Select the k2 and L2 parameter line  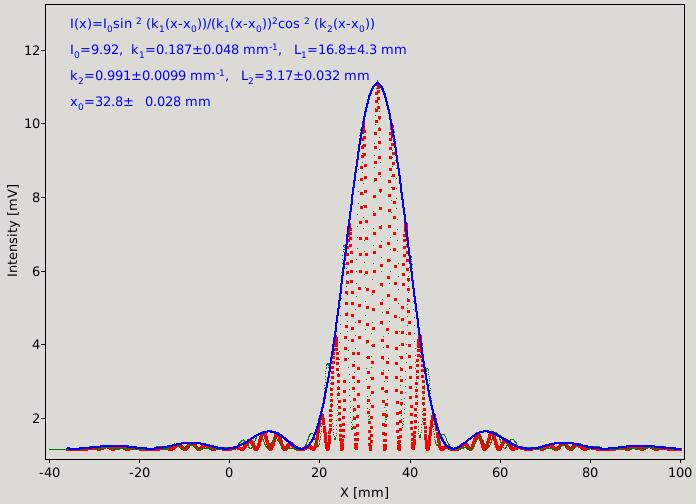point(220,76)
